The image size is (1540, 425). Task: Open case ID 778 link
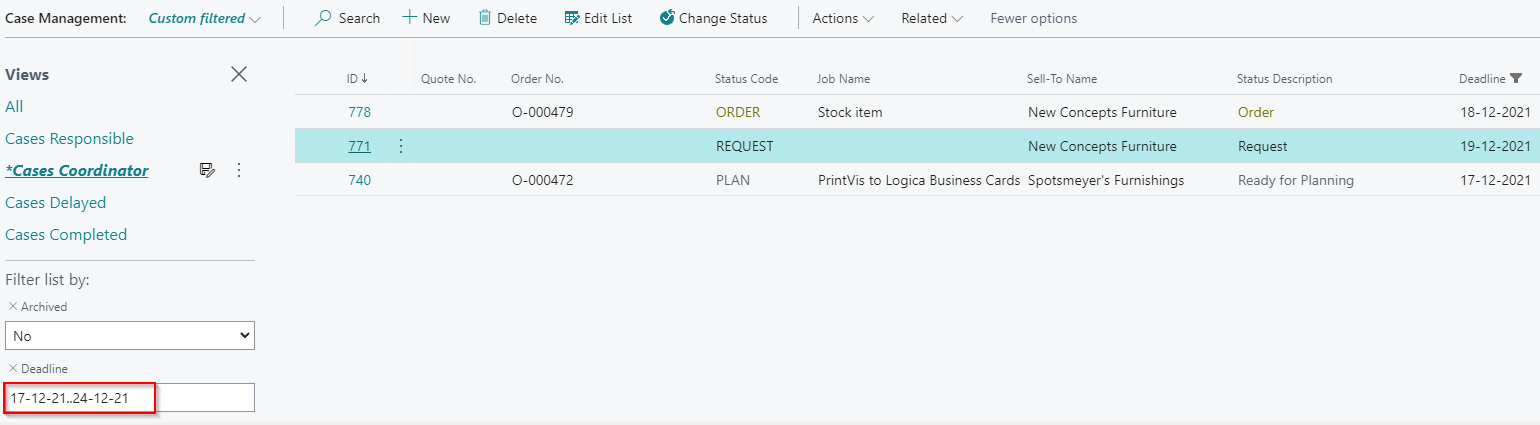point(359,112)
